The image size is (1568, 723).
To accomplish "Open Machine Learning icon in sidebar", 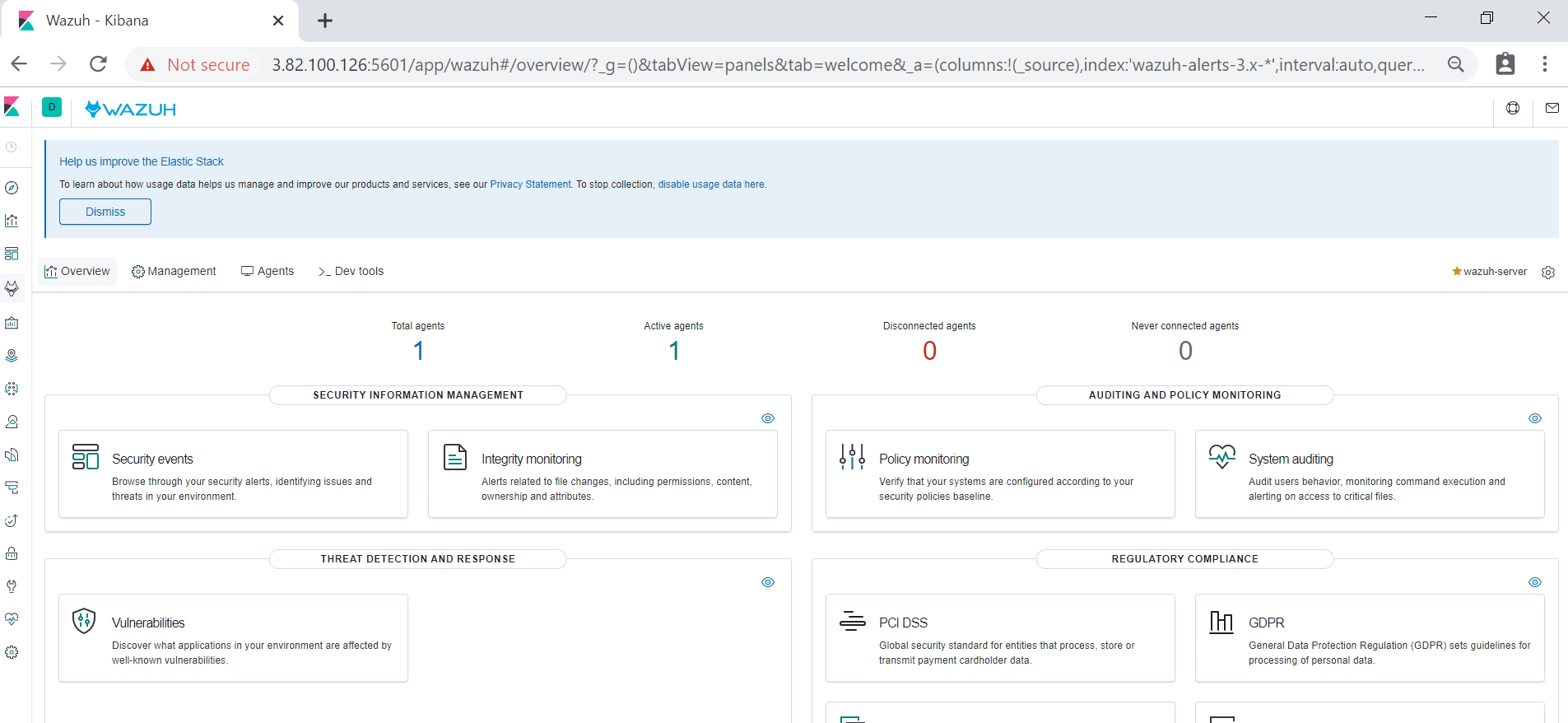I will (x=12, y=389).
